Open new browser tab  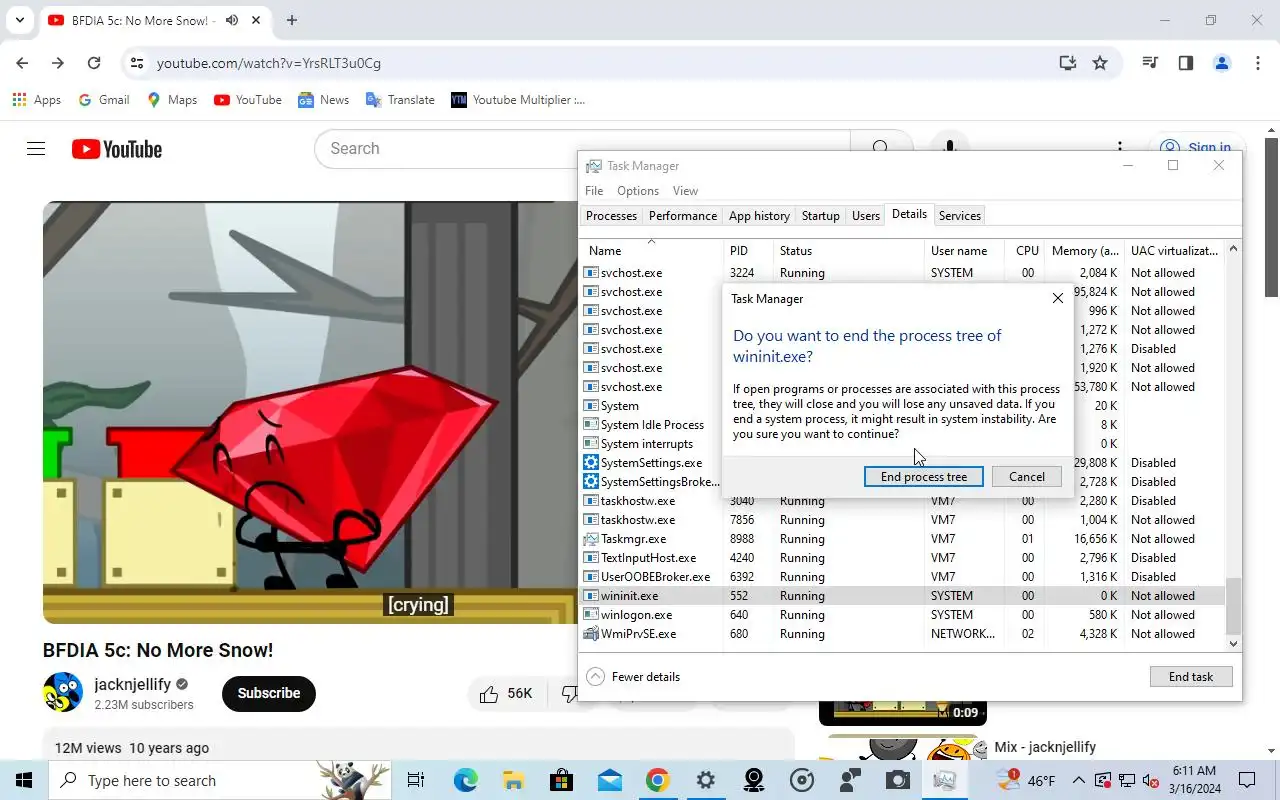point(291,20)
